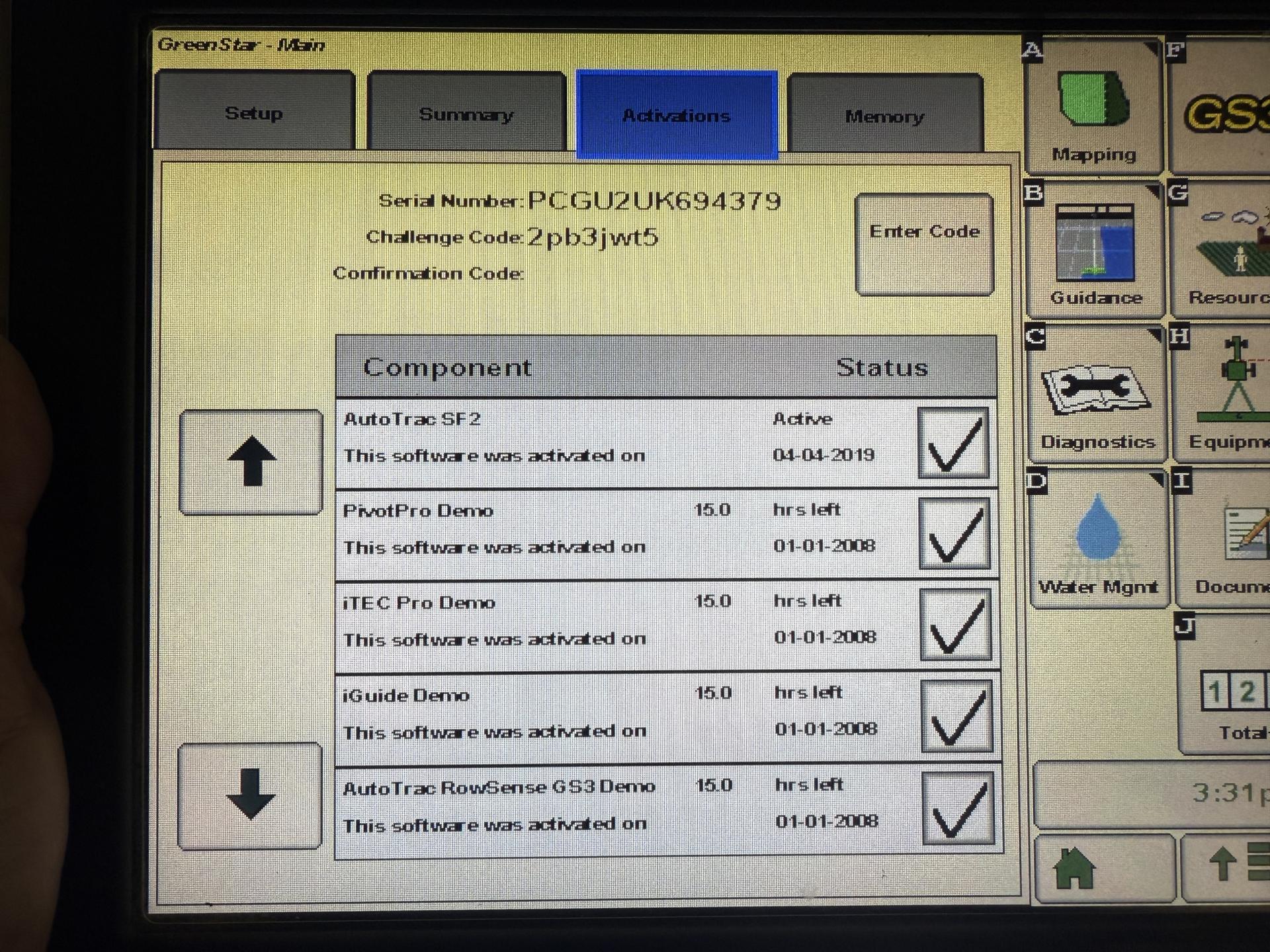Click AutoTrac RowSense GS3 Demo name
1270x952 pixels.
tap(499, 787)
